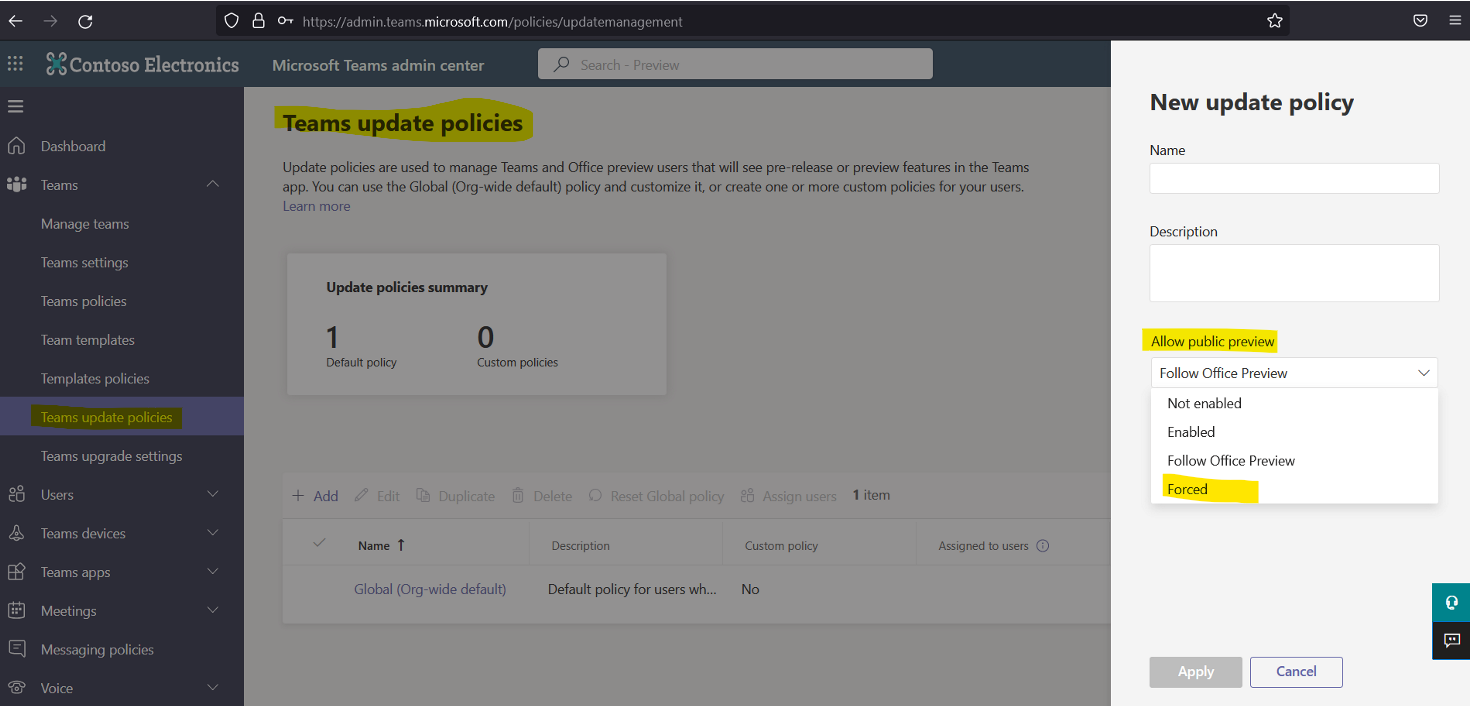Click the key permissions icon in address bar

coord(285,20)
